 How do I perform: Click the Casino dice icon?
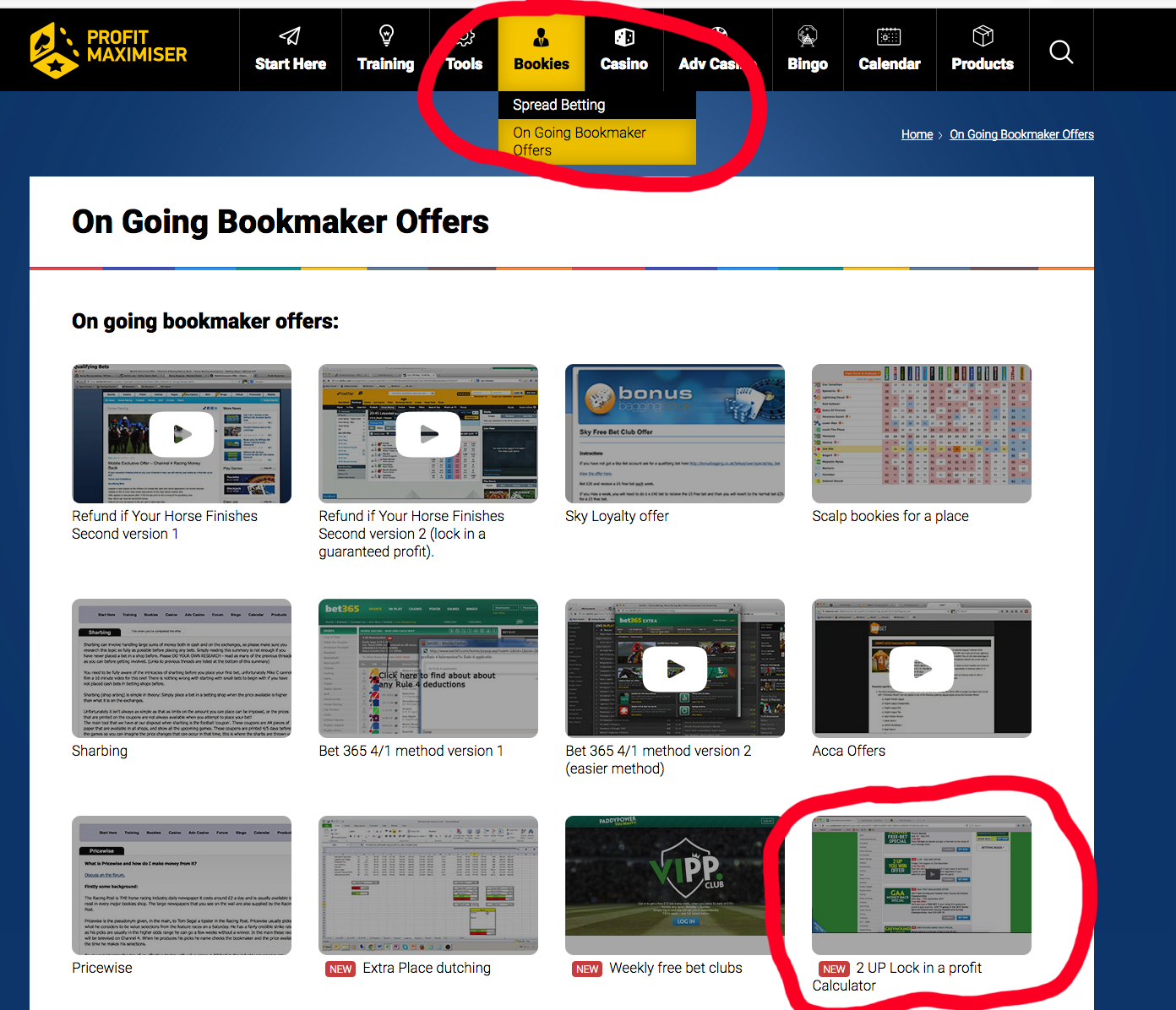pos(624,36)
